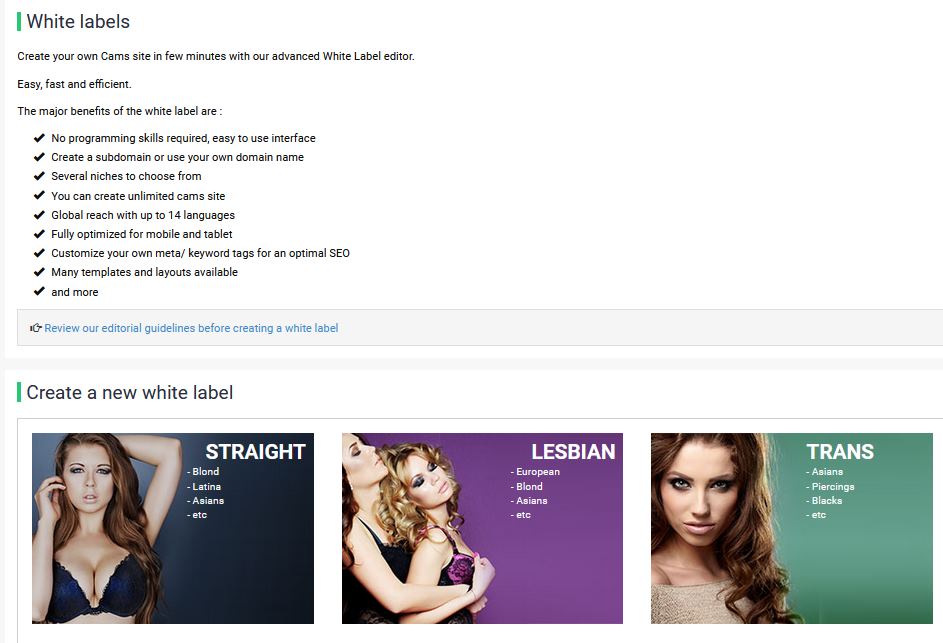Click the LESBIAN title text on banner
This screenshot has height=643, width=943.
573,452
